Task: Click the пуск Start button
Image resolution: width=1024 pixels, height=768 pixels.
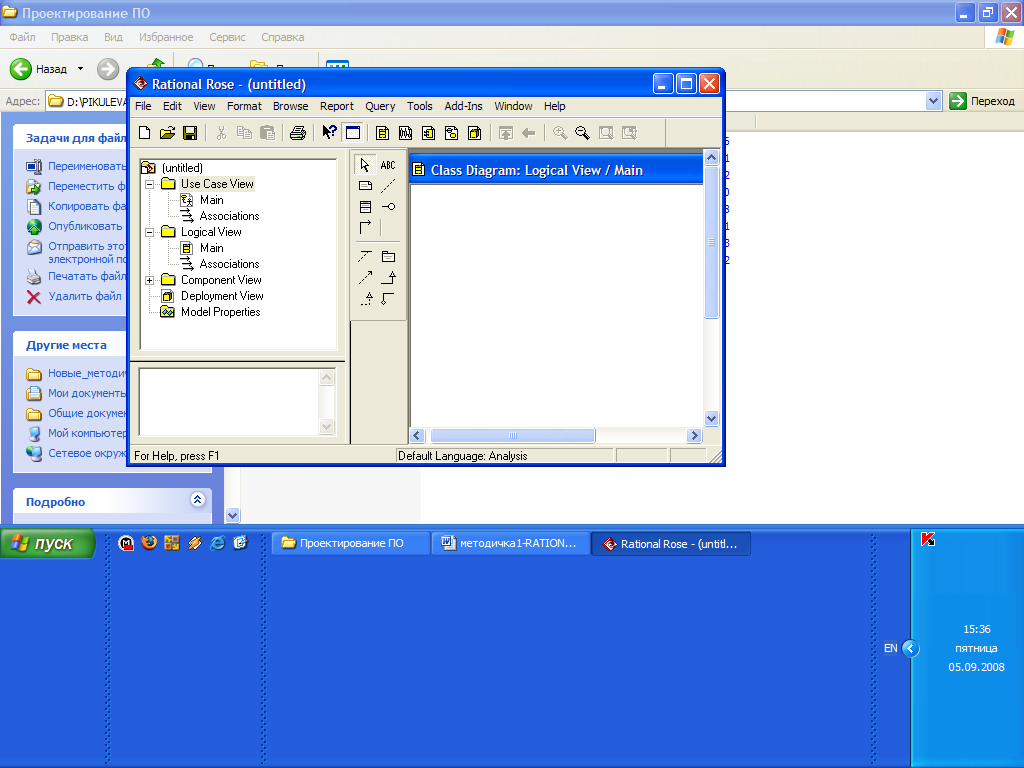Action: pyautogui.click(x=47, y=543)
